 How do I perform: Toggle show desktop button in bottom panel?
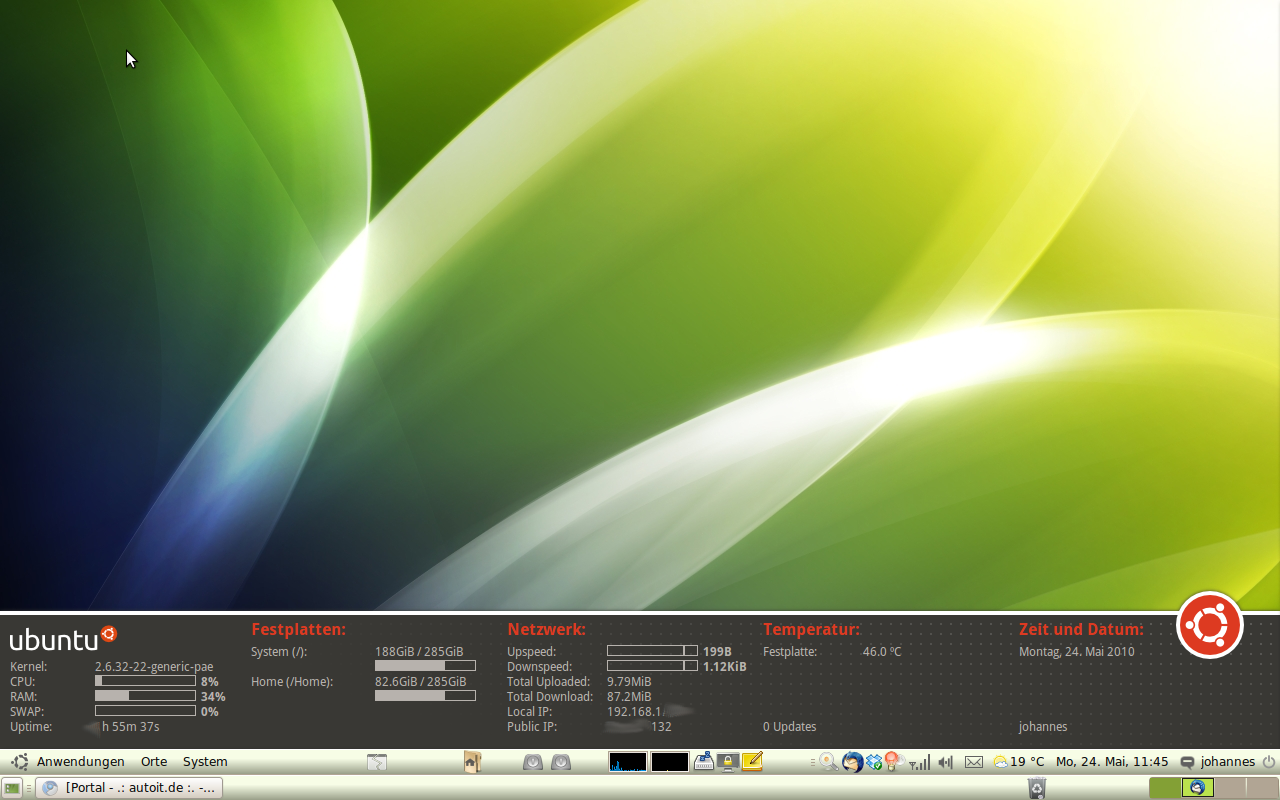tap(12, 788)
